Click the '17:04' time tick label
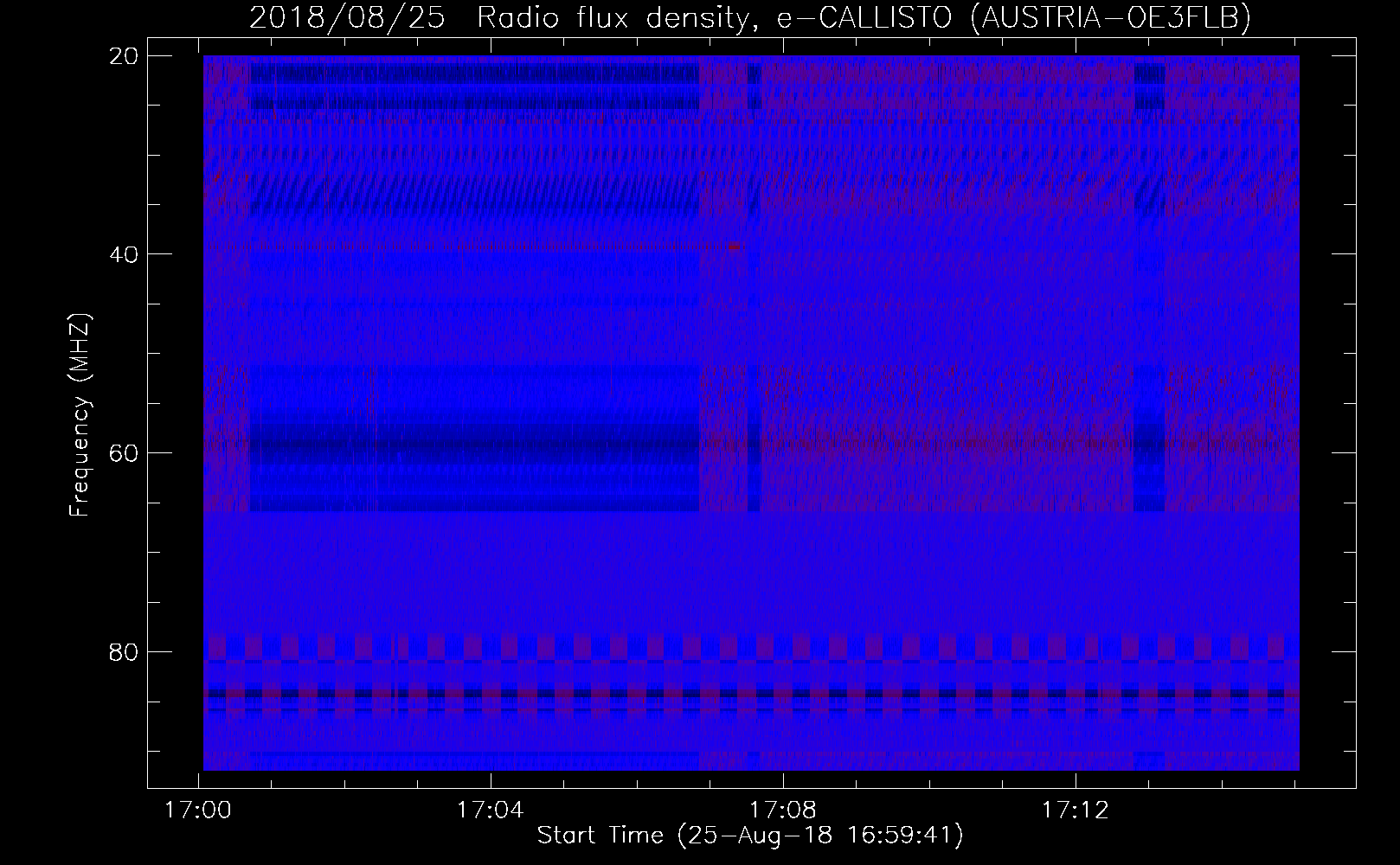Screen dimensions: 1400x865 coord(491,811)
